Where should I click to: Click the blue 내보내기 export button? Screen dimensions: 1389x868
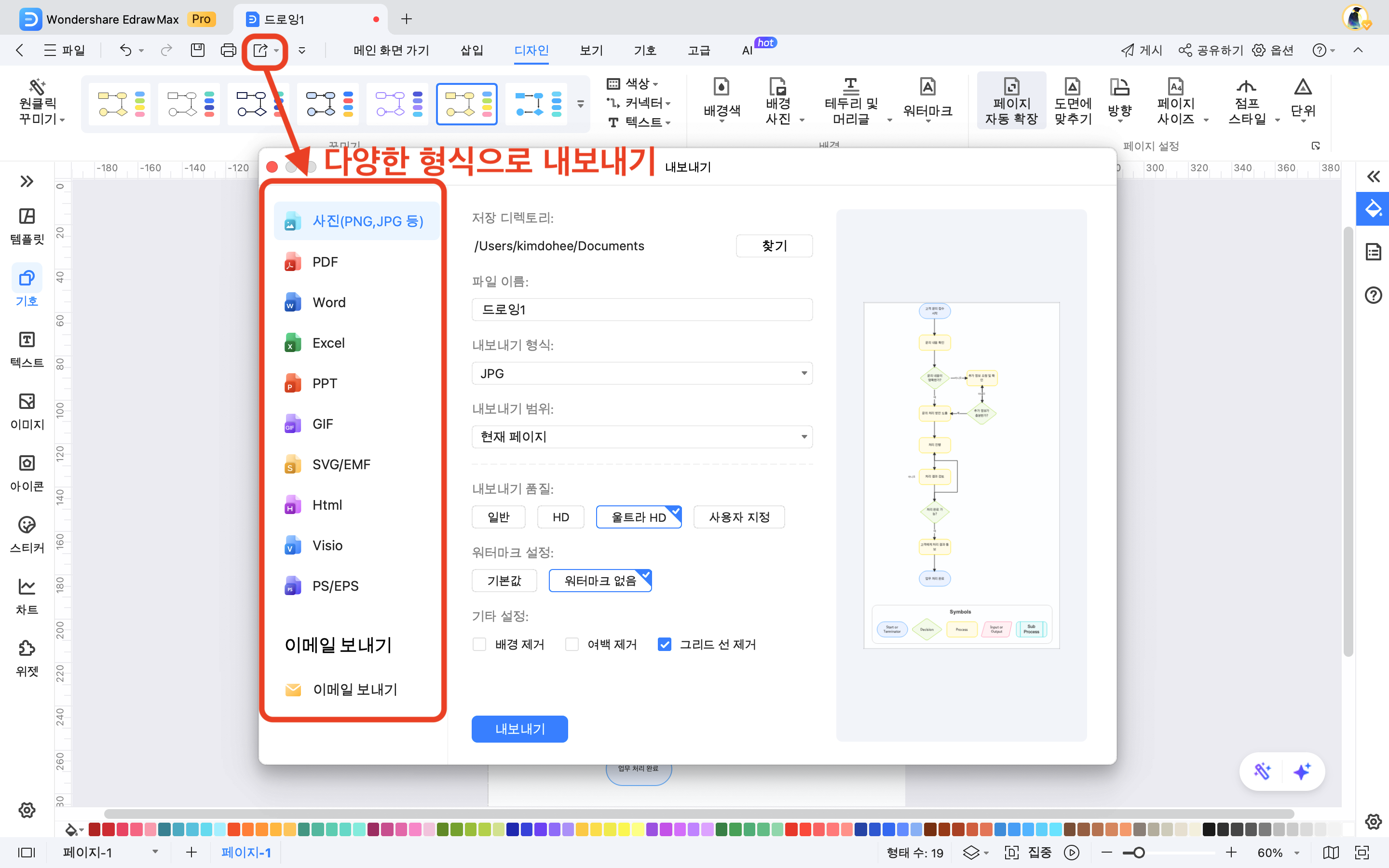(x=519, y=729)
